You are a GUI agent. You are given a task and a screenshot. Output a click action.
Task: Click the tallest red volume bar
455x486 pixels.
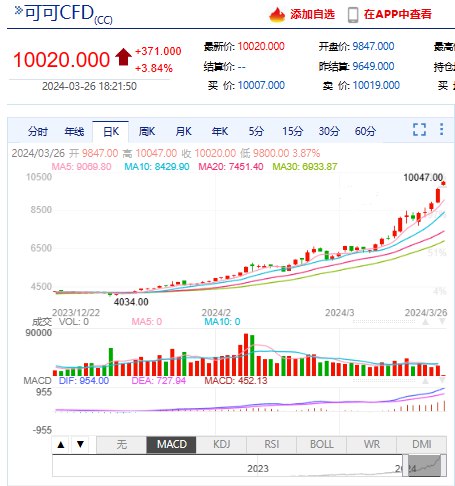pos(246,355)
